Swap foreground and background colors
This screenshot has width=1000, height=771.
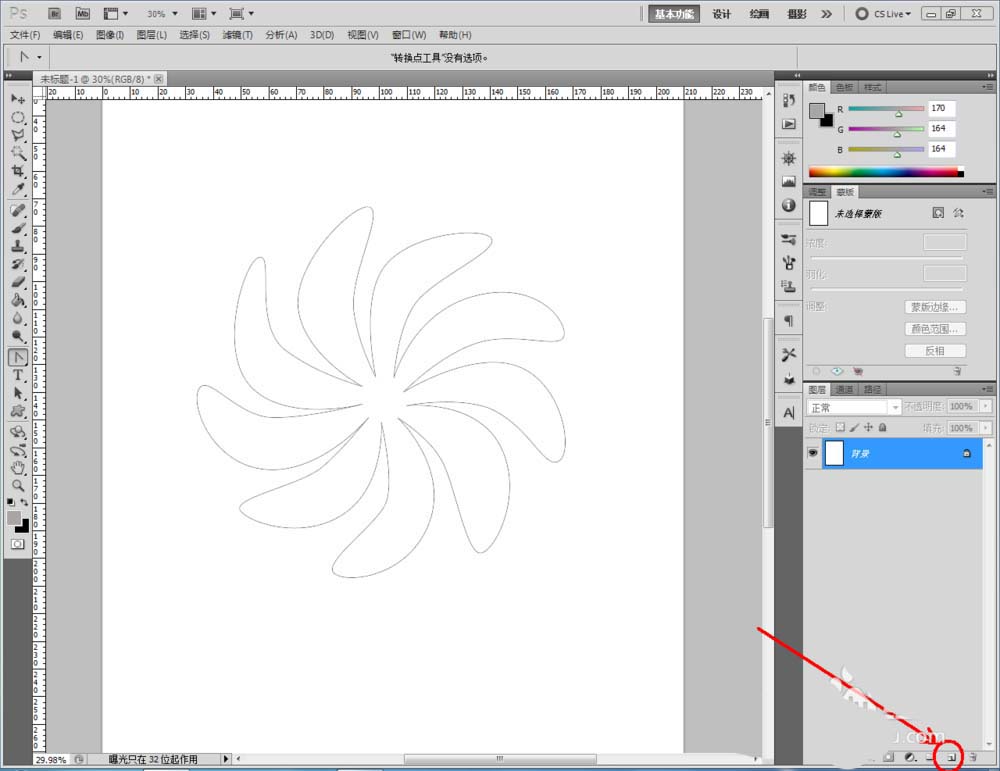click(25, 501)
